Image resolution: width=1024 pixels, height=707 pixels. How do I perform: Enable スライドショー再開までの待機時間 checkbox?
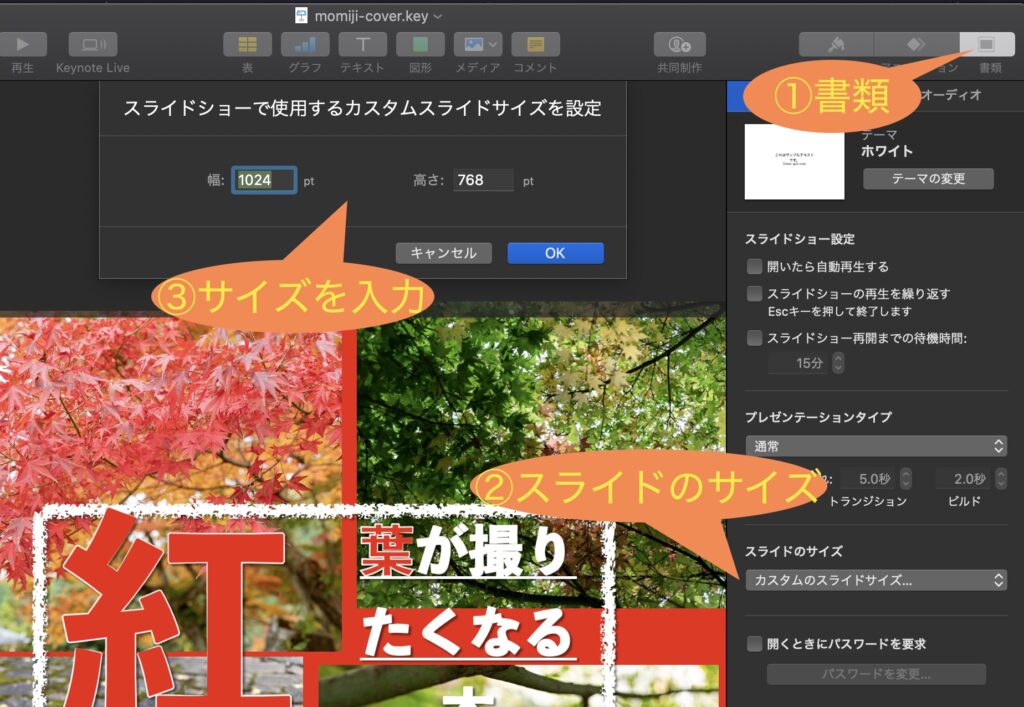tap(754, 338)
